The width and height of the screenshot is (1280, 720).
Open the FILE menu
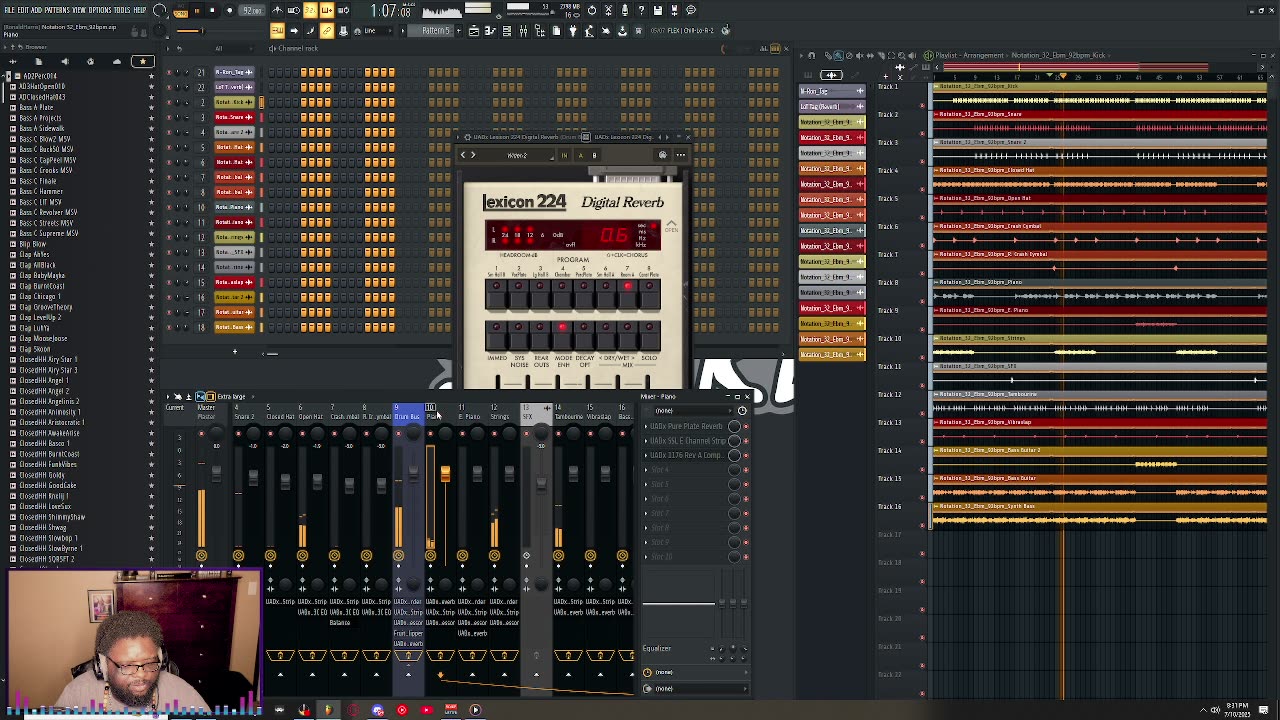point(9,10)
